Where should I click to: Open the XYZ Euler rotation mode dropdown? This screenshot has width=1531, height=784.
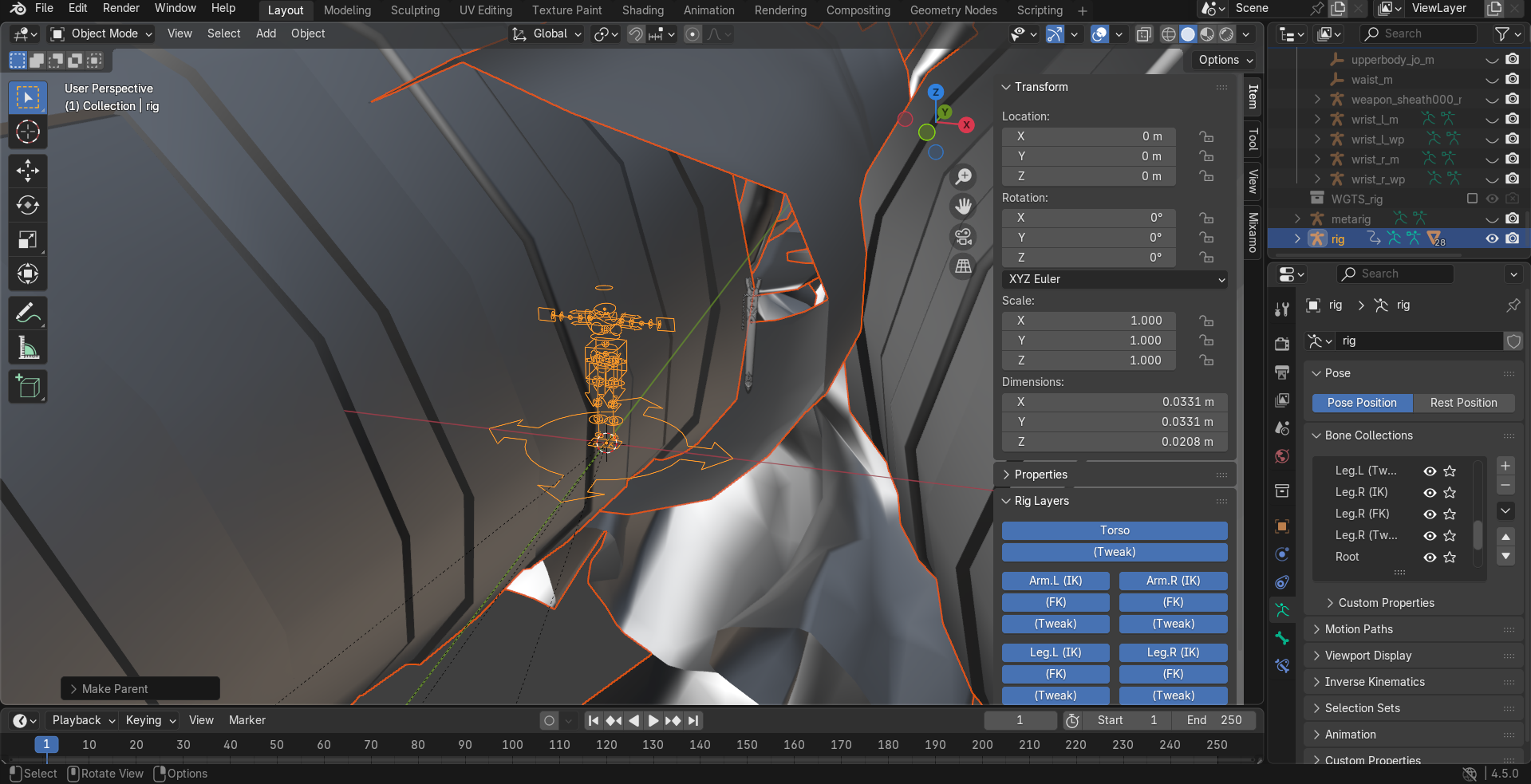tap(1115, 279)
